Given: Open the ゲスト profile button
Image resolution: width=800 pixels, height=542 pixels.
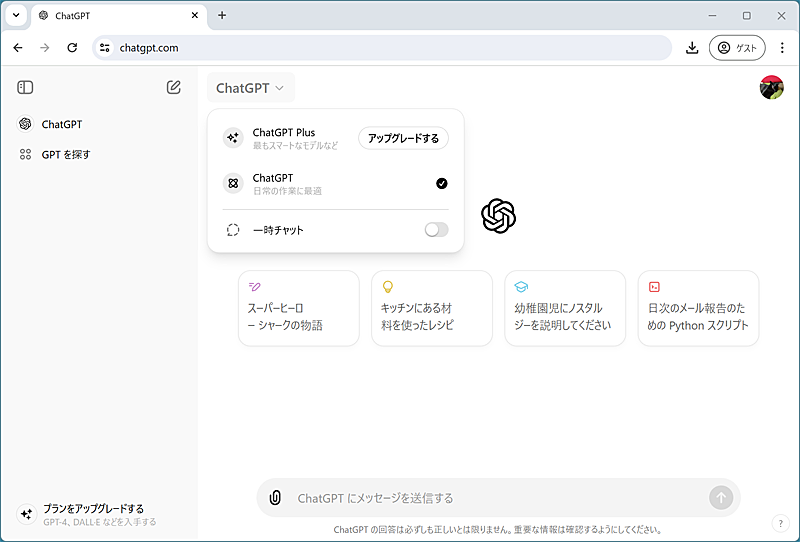Looking at the screenshot, I should point(737,48).
